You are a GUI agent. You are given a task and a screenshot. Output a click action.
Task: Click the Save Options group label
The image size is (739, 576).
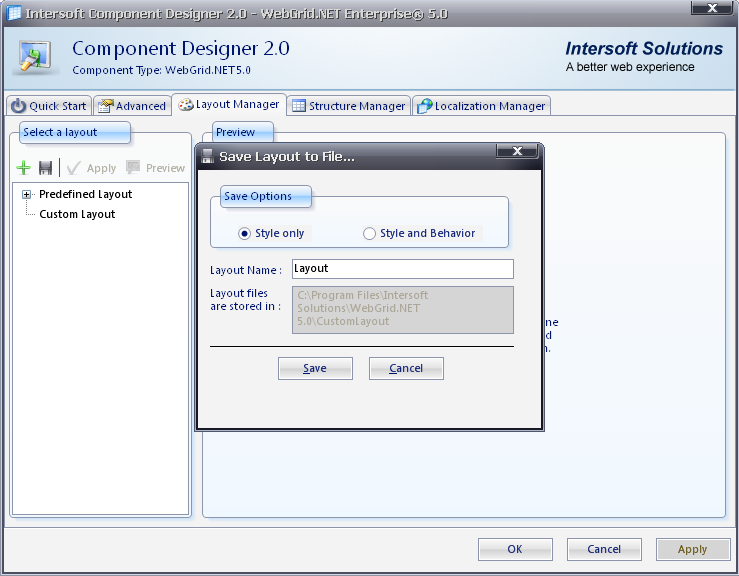(x=266, y=196)
